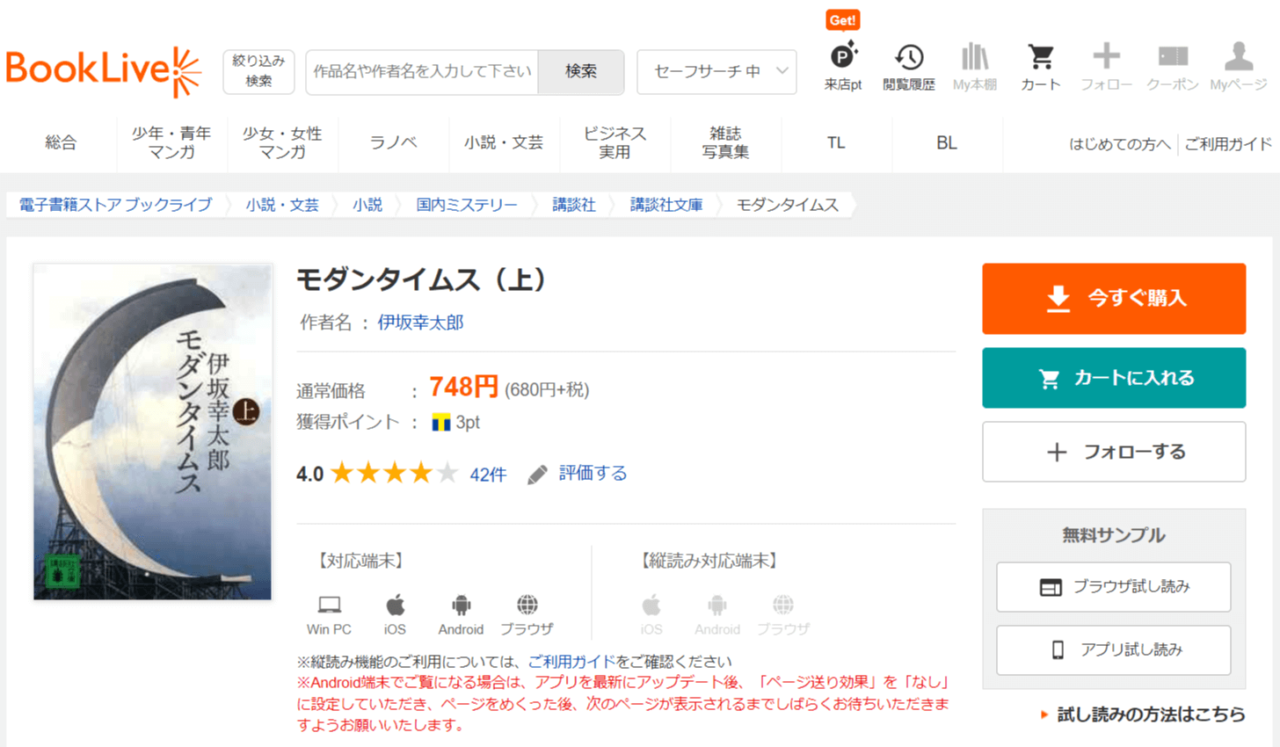Click the Android icon under 縦読み対応端末
Image resolution: width=1280 pixels, height=747 pixels.
[x=717, y=604]
